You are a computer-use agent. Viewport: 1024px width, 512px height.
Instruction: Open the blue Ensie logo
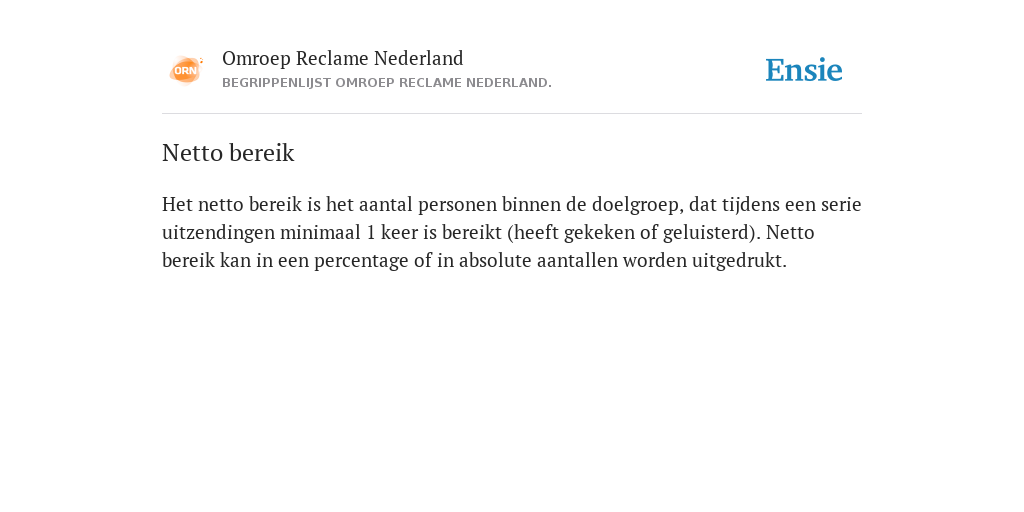pos(804,70)
